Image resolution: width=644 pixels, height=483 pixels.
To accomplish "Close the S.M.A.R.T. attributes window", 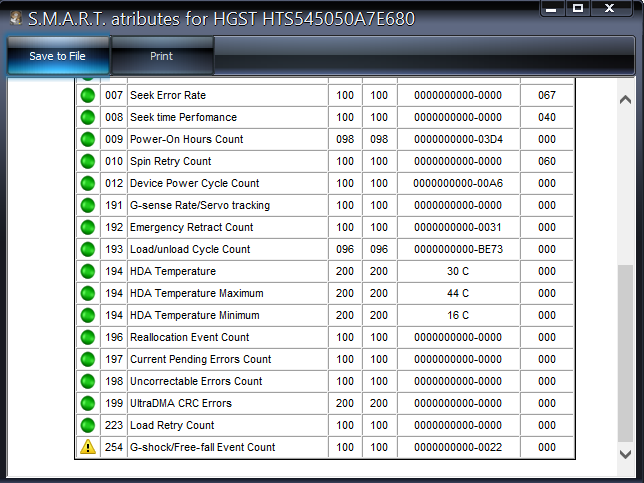I will tap(610, 8).
